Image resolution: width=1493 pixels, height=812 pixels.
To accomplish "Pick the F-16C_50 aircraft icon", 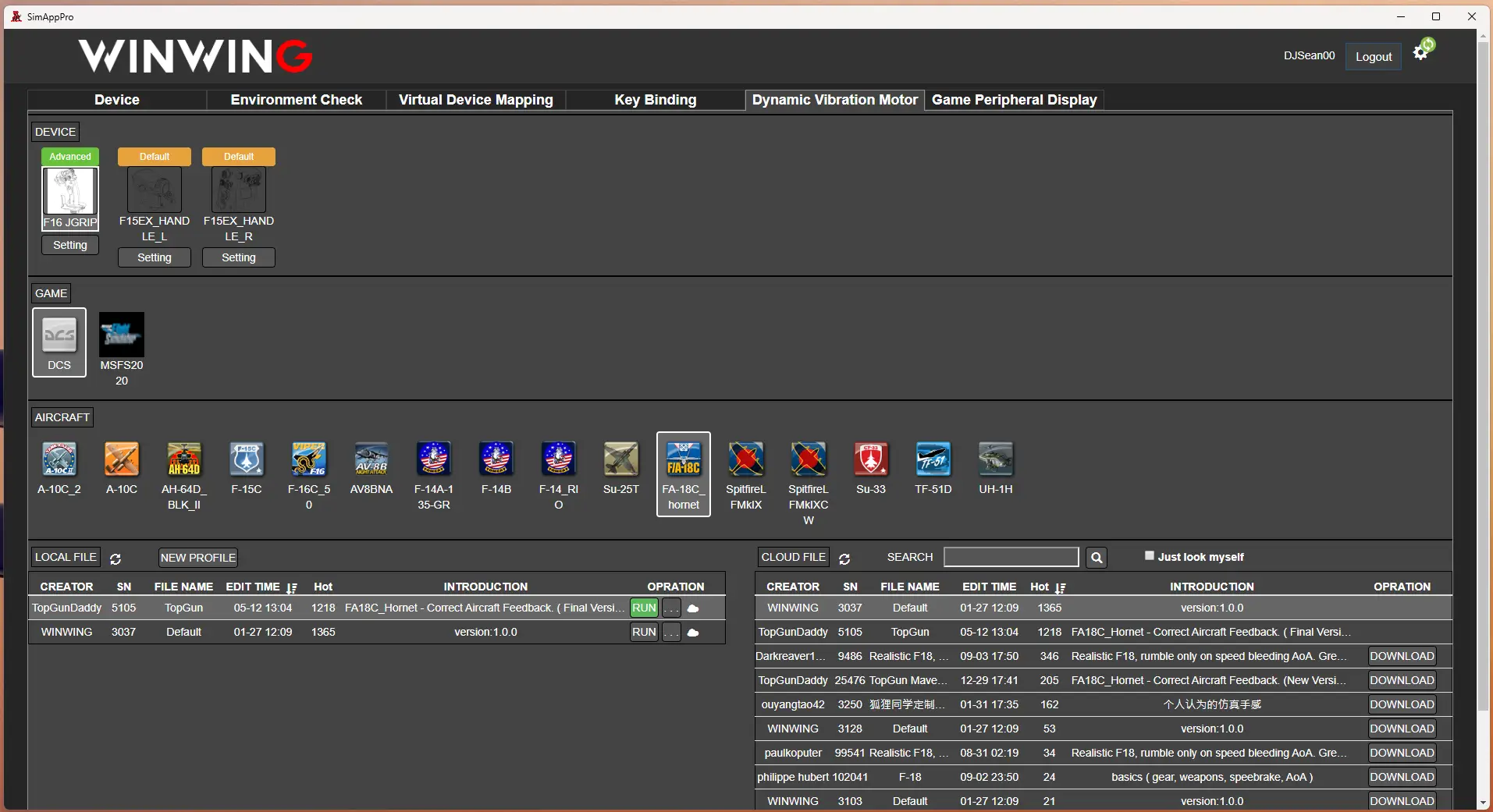I will 309,459.
